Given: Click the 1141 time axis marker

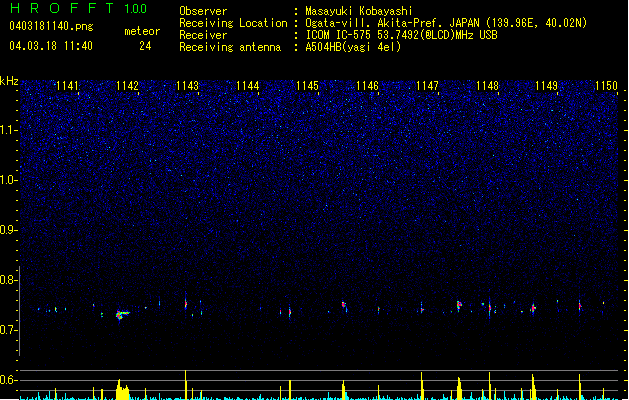Looking at the screenshot, I should pyautogui.click(x=67, y=86).
